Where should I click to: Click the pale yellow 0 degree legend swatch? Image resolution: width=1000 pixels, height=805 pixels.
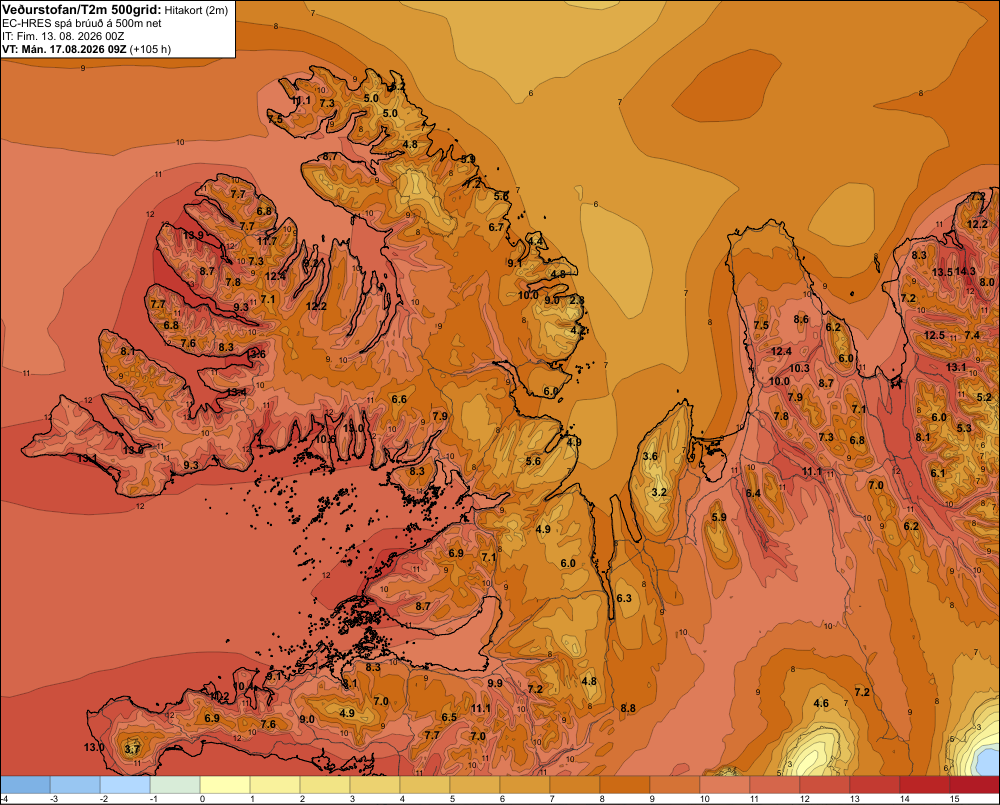click(225, 785)
